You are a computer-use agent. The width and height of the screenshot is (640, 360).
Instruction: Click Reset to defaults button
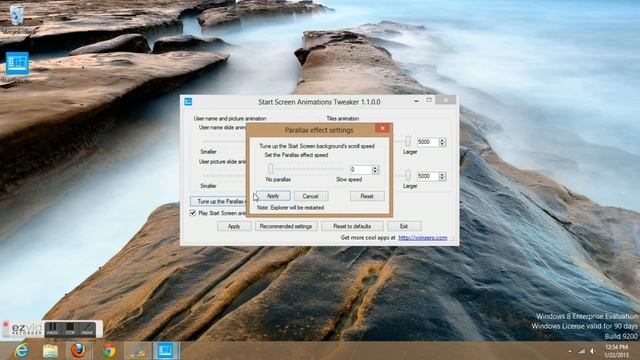tap(352, 226)
